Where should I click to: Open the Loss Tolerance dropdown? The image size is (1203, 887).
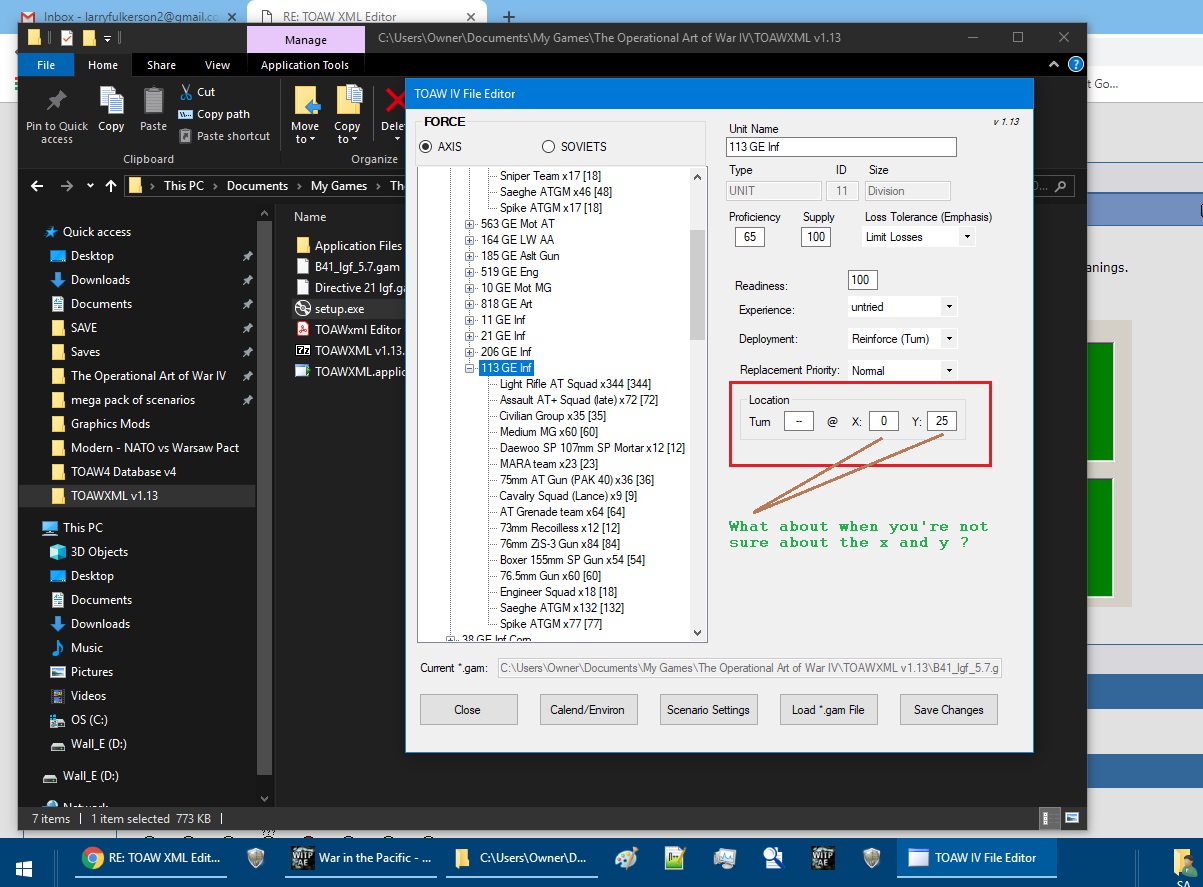tap(966, 237)
